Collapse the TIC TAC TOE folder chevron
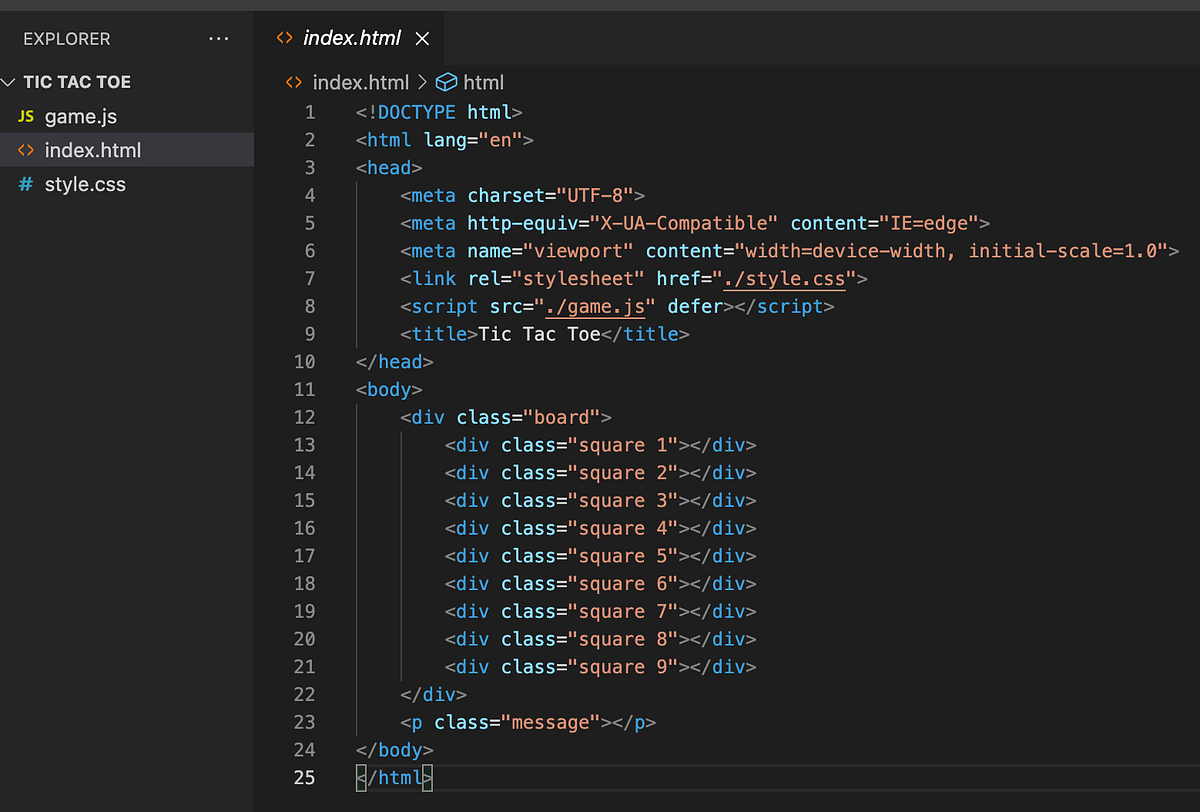This screenshot has height=812, width=1200. [x=9, y=81]
